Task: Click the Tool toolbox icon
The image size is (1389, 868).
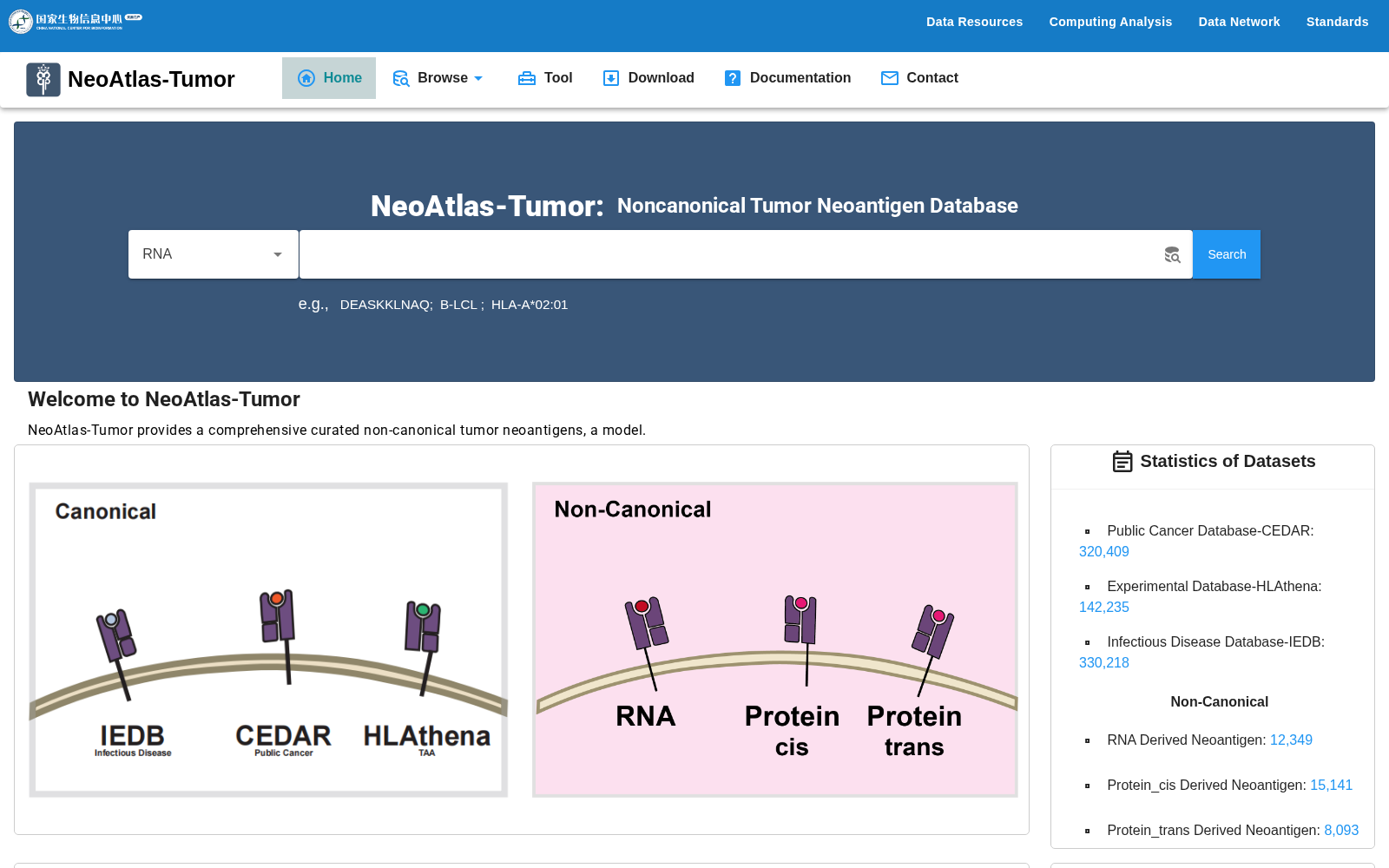Action: (527, 78)
